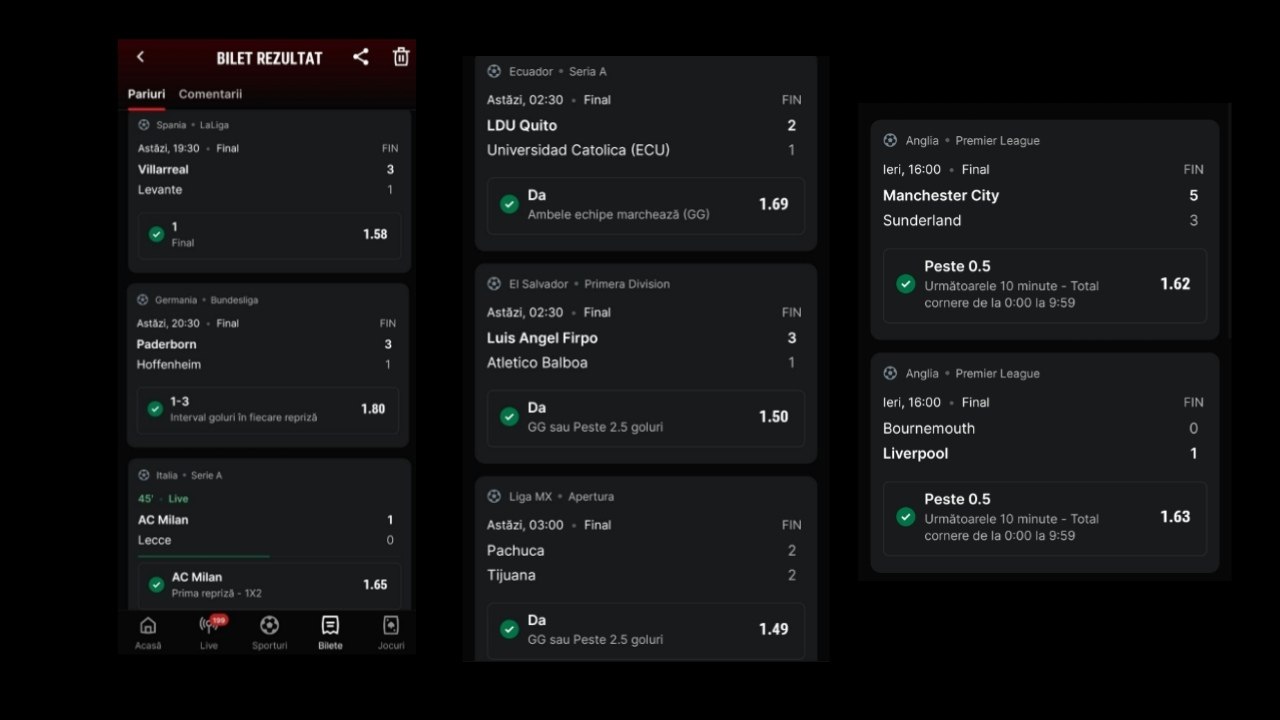
Task: Switch to the Comentarii tab
Action: pyautogui.click(x=210, y=94)
